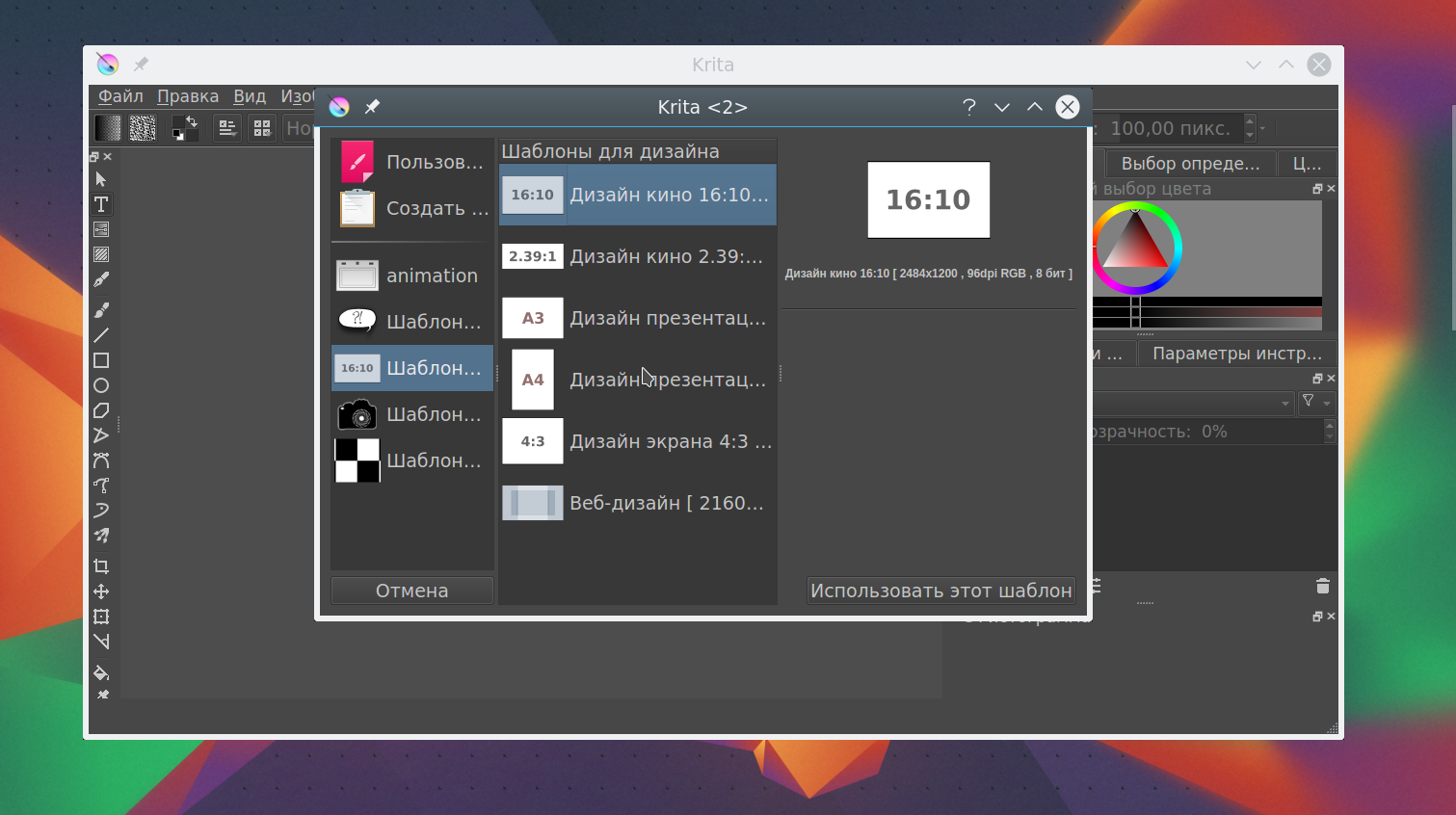Select the animation template category
The image size is (1456, 815).
tap(412, 276)
